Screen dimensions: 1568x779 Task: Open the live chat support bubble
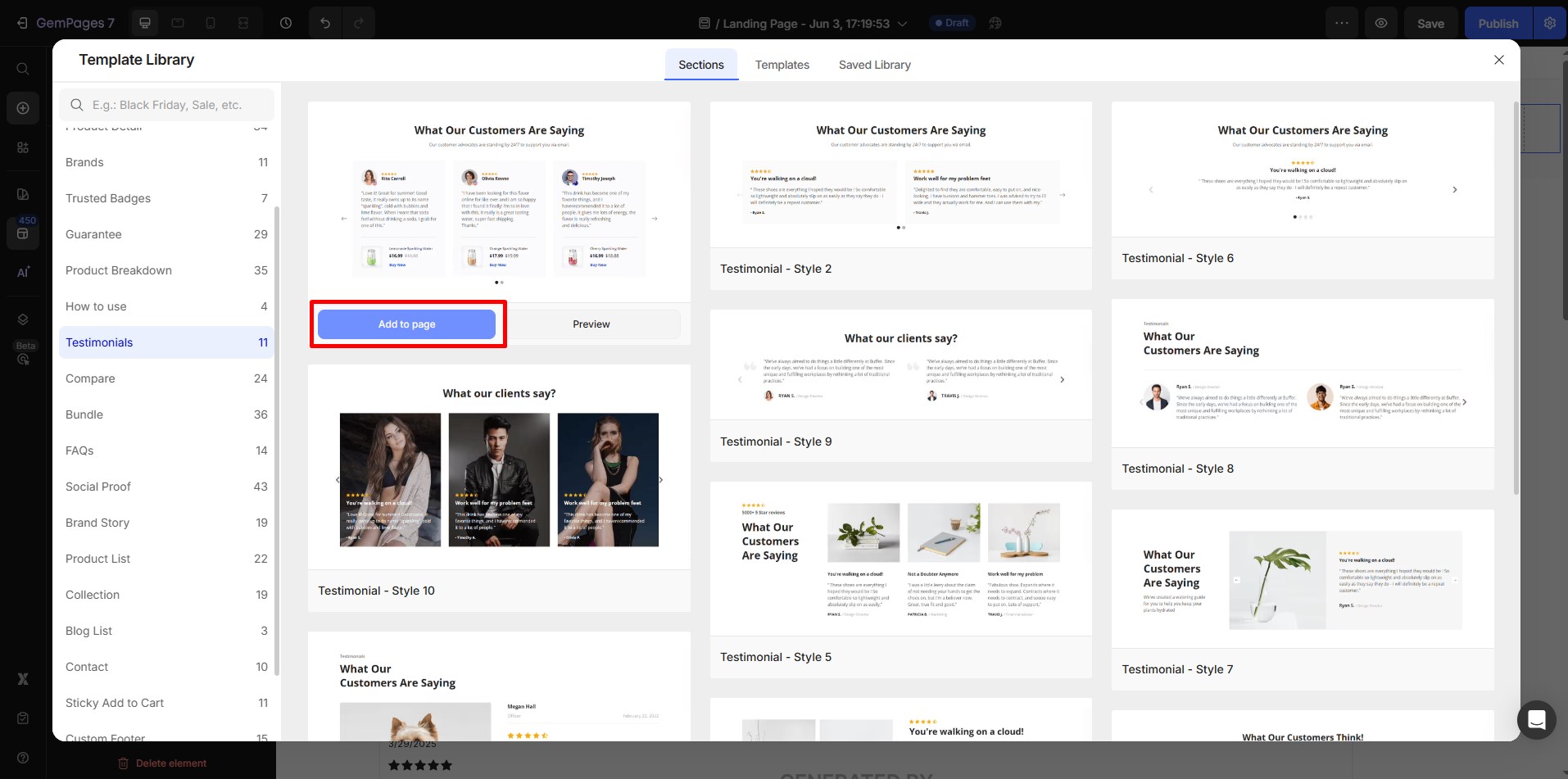point(1536,720)
